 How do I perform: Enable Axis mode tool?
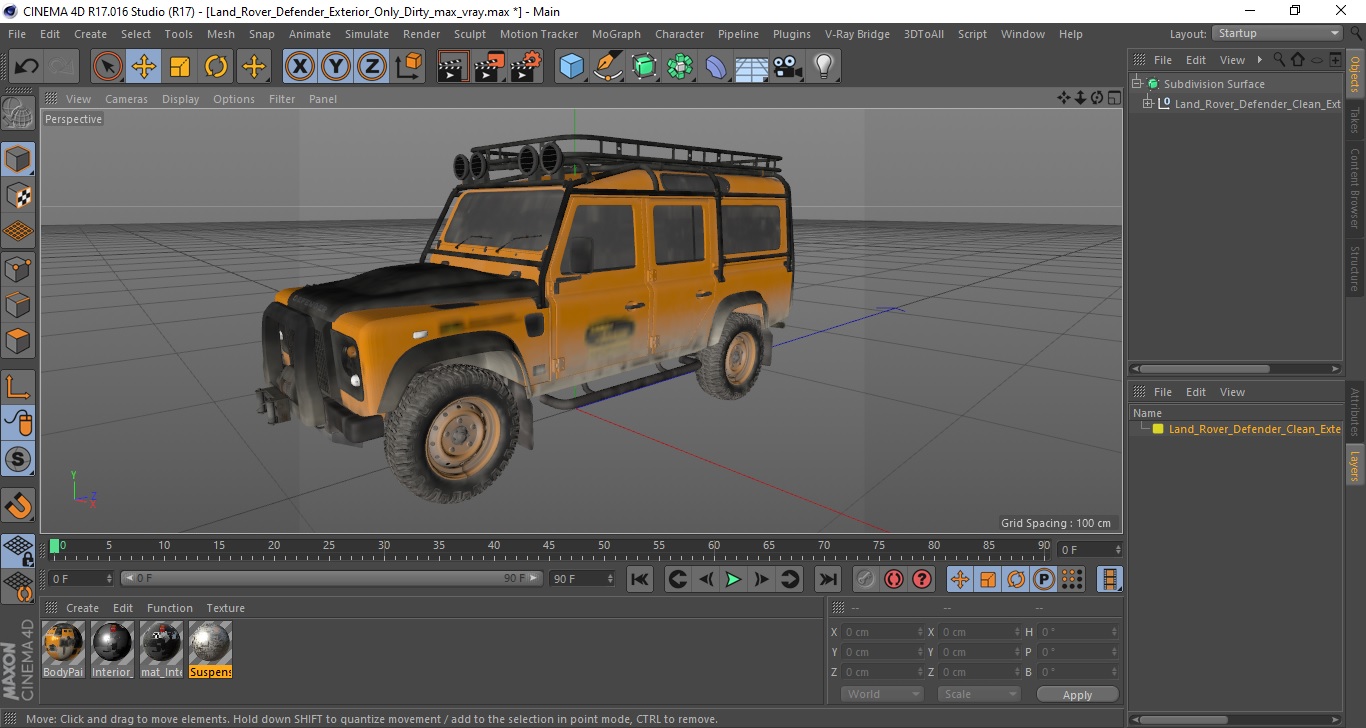click(18, 387)
